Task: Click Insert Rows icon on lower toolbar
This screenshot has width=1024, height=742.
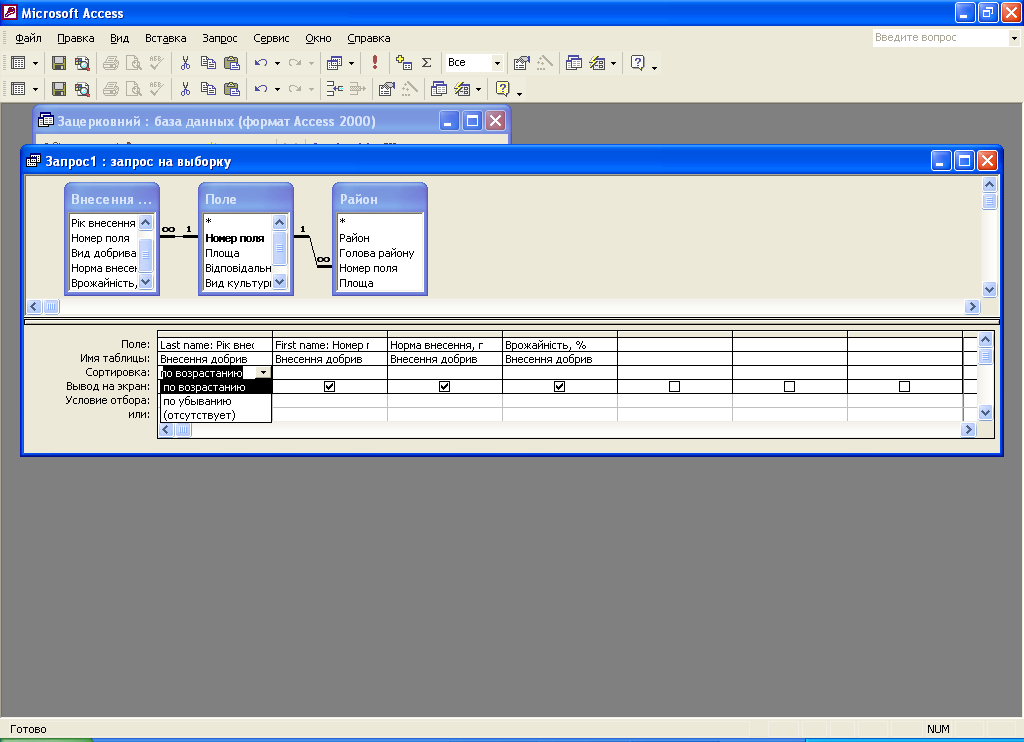Action: 335,89
